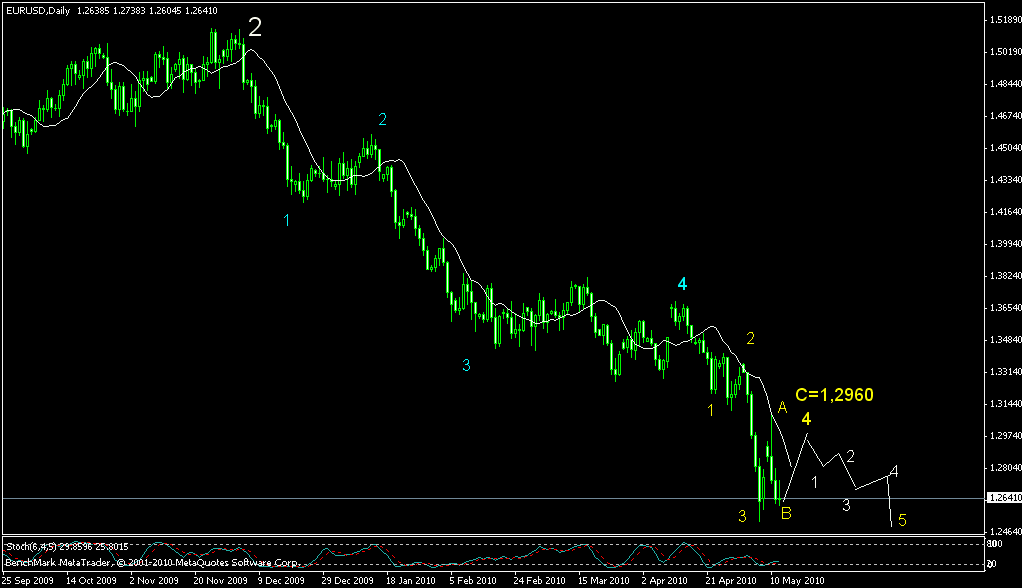The image size is (1022, 588).
Task: Click the 1.36540 price axis label
Action: (x=1005, y=308)
